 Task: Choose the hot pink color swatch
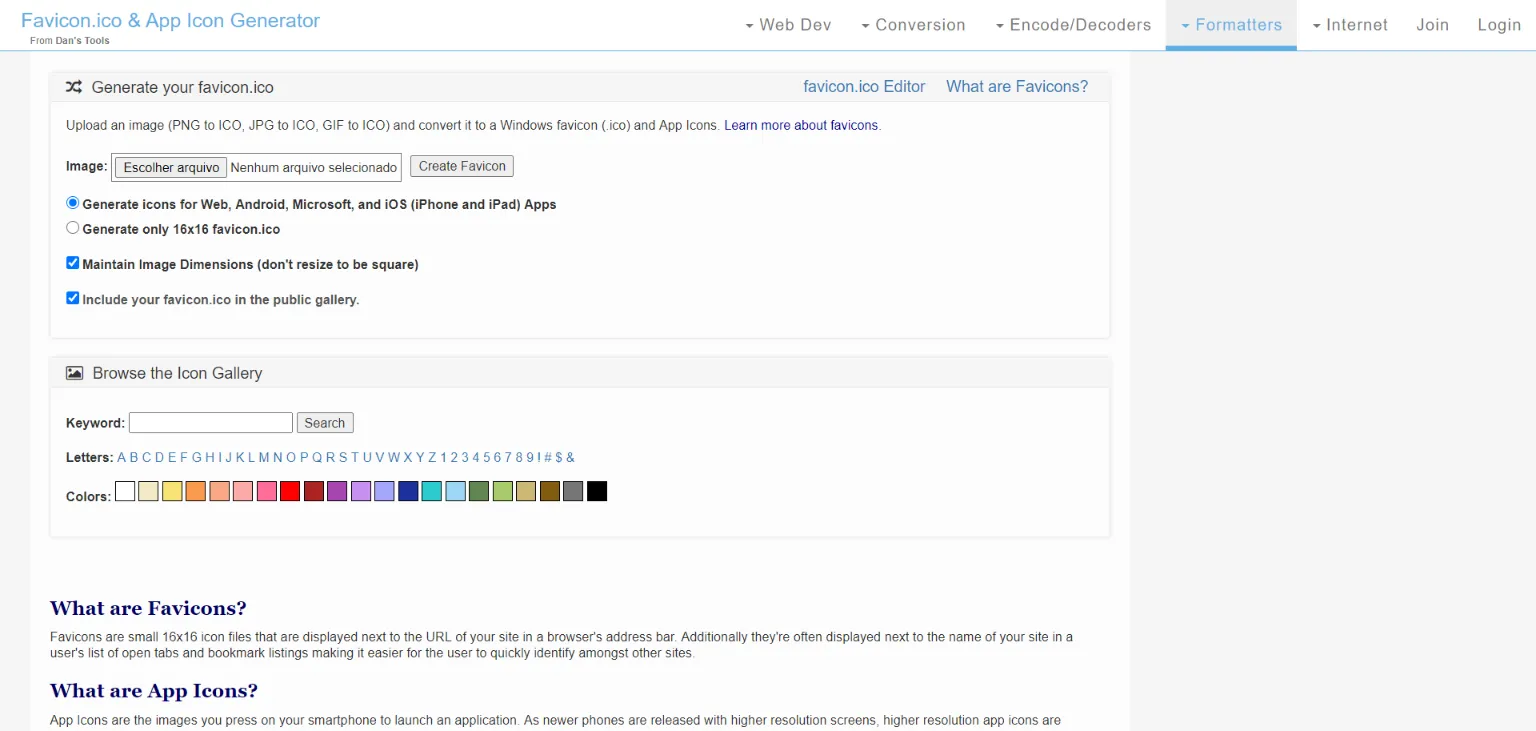coord(266,491)
